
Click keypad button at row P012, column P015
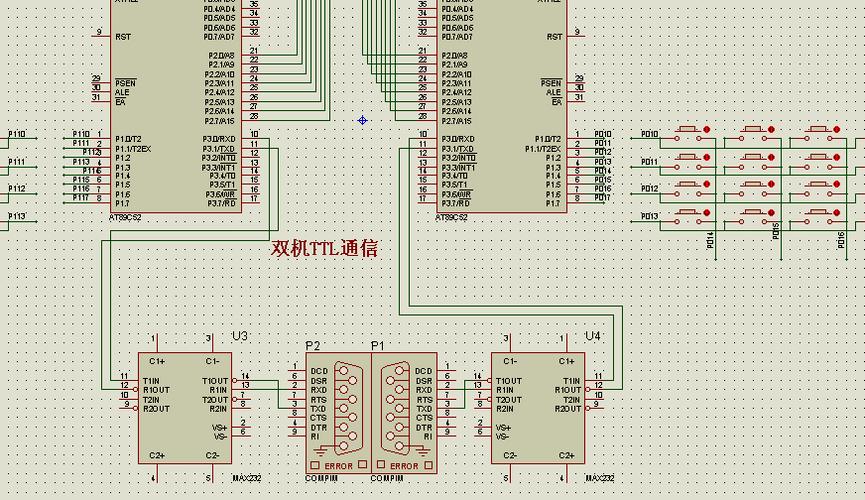pos(752,189)
